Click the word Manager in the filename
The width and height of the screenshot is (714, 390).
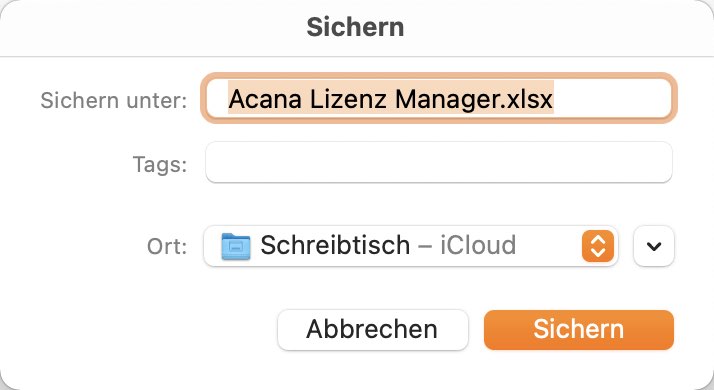click(x=447, y=100)
